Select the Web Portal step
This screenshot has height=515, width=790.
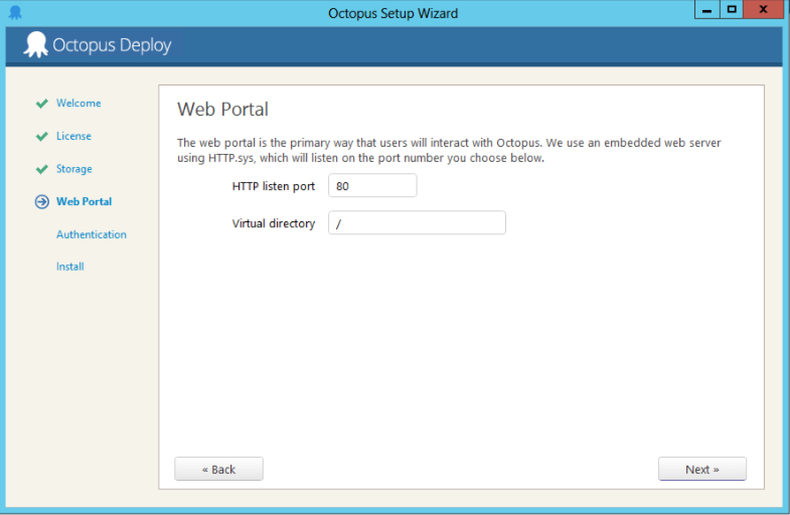point(84,202)
